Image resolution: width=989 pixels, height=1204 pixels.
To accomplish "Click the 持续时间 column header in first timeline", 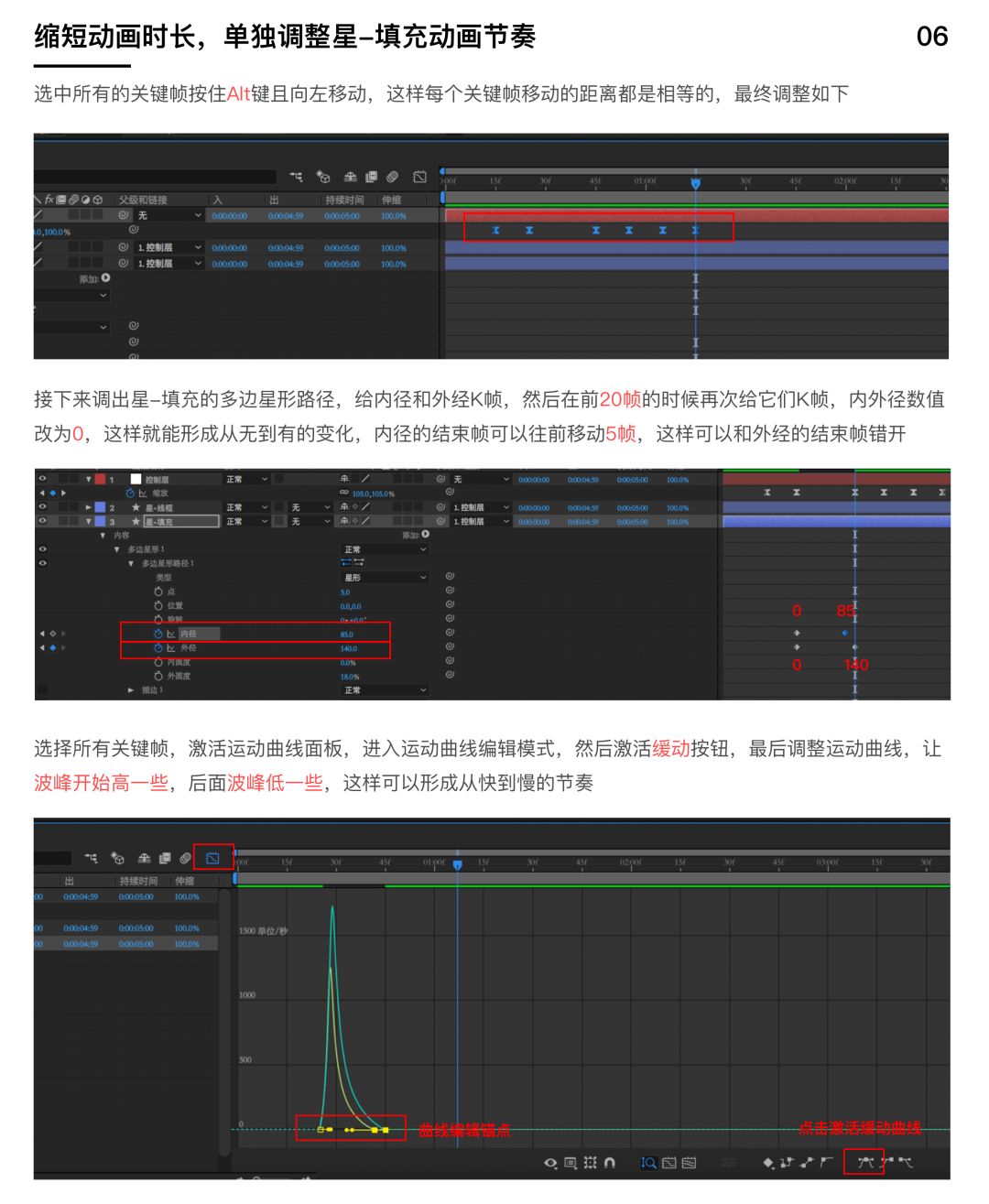I will pos(344,200).
